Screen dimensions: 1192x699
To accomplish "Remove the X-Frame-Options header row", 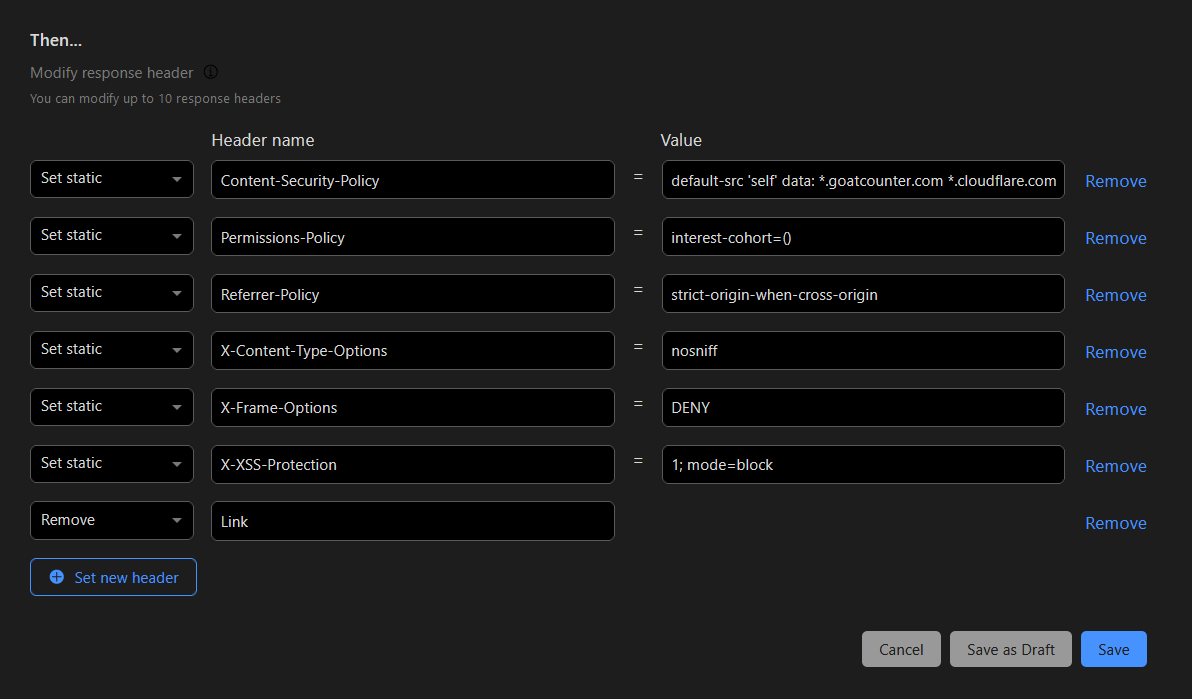I will [1115, 409].
